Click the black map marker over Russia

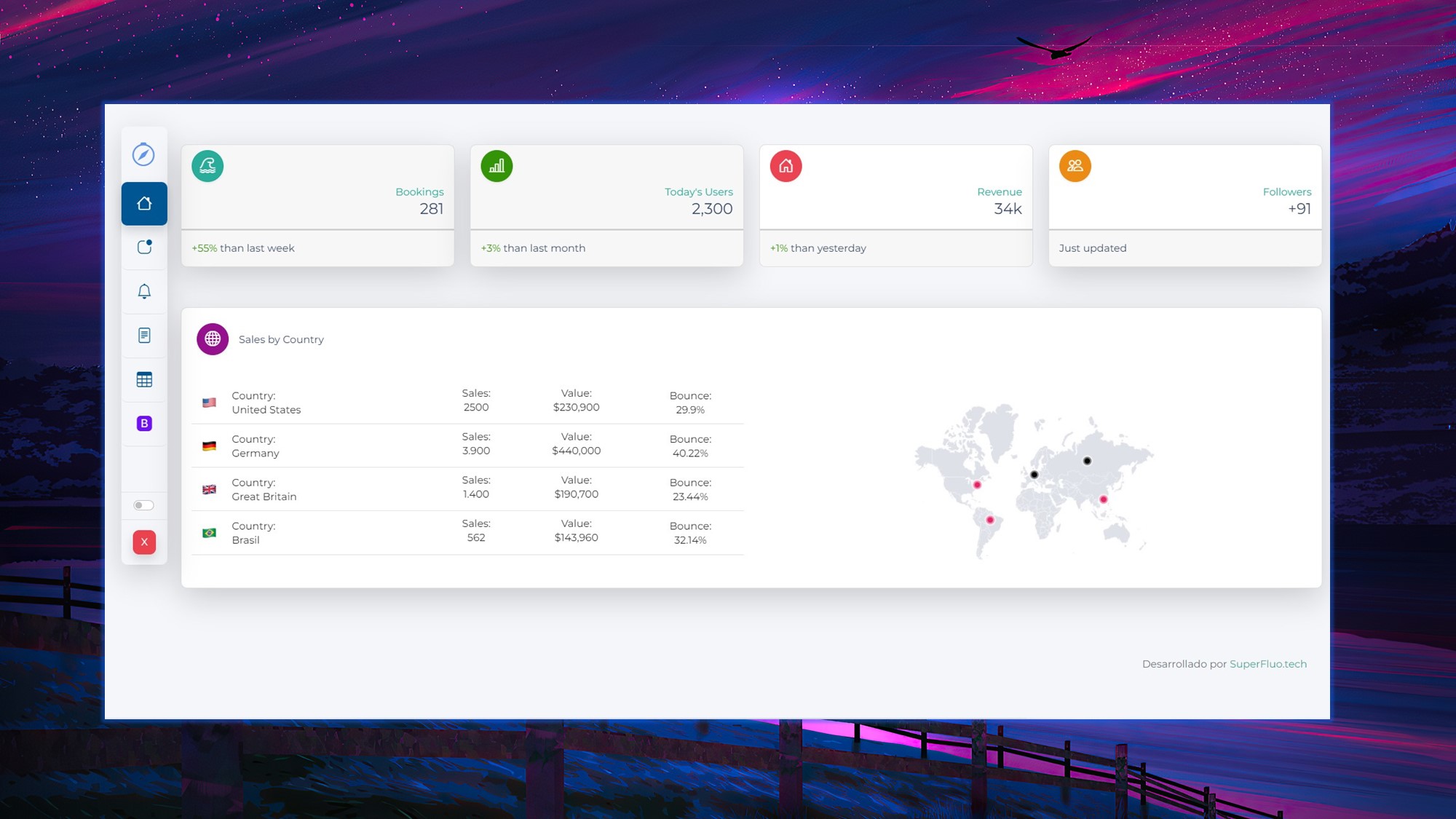[1087, 461]
